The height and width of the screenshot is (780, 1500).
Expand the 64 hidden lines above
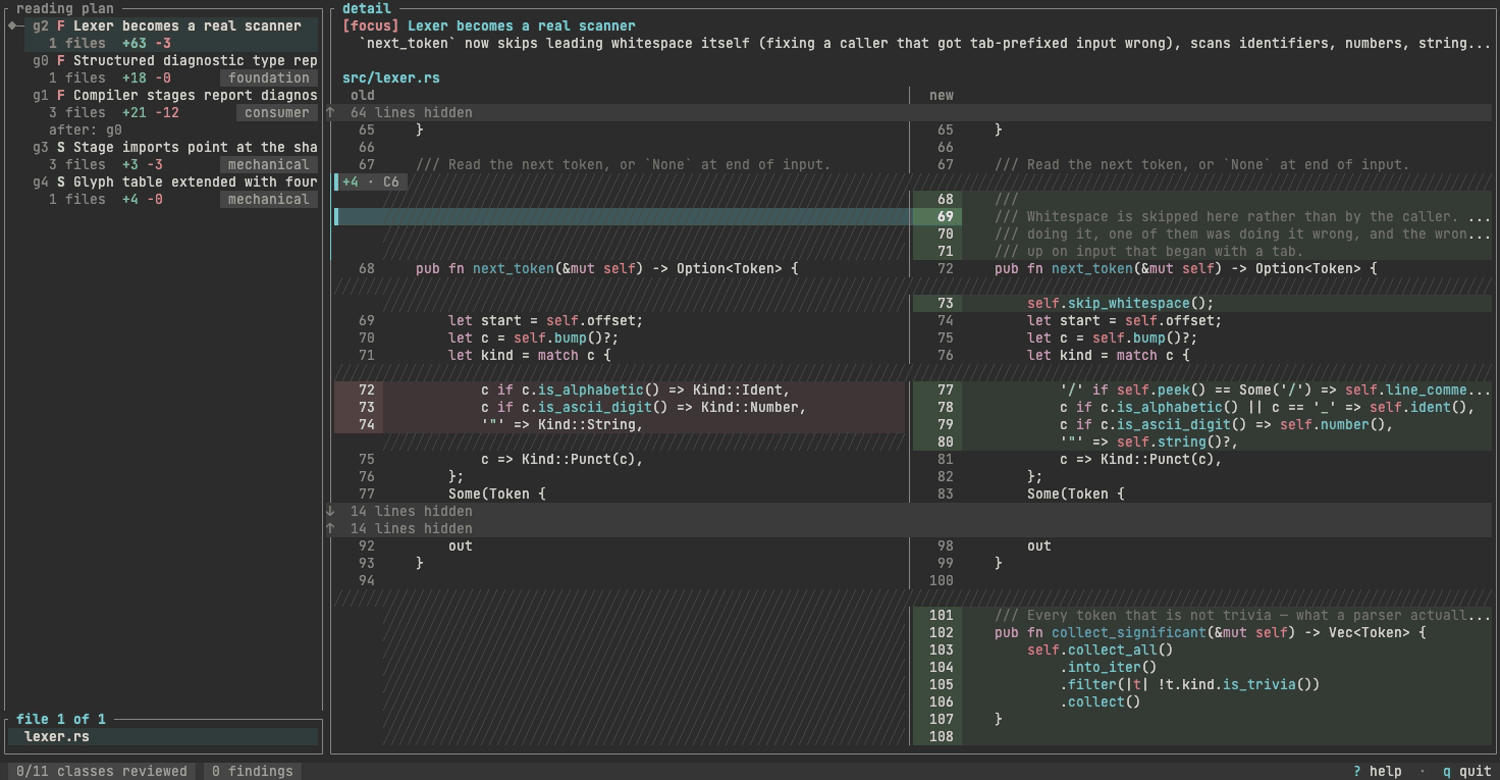coord(910,113)
